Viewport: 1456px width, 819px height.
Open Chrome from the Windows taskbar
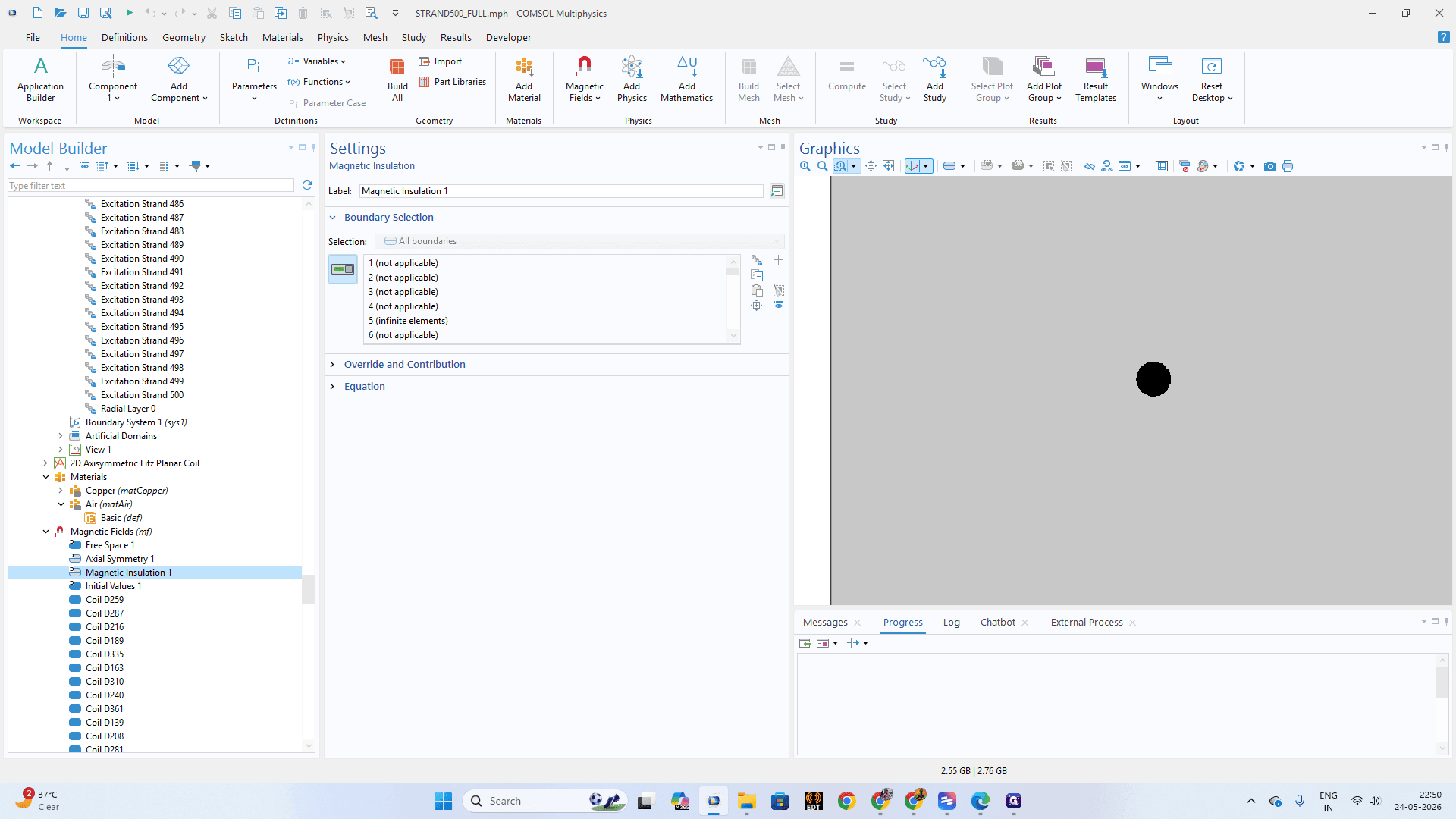[x=846, y=801]
